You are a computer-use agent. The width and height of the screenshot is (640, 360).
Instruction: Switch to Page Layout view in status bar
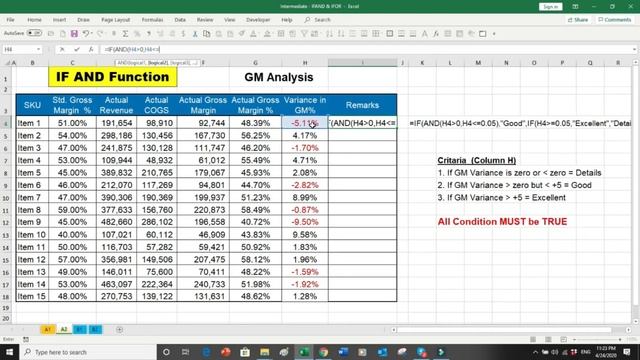coord(548,339)
